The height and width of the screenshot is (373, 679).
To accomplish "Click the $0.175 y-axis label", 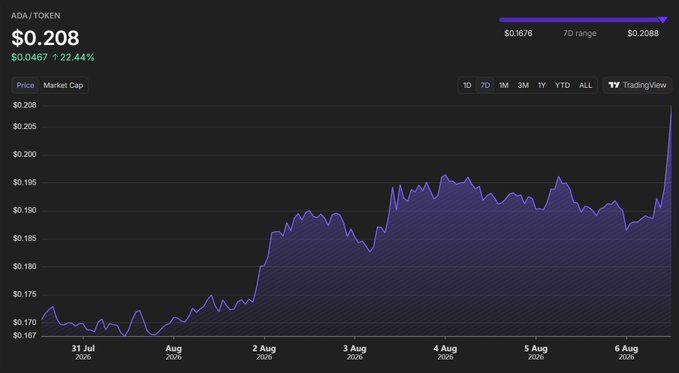I will pos(25,295).
